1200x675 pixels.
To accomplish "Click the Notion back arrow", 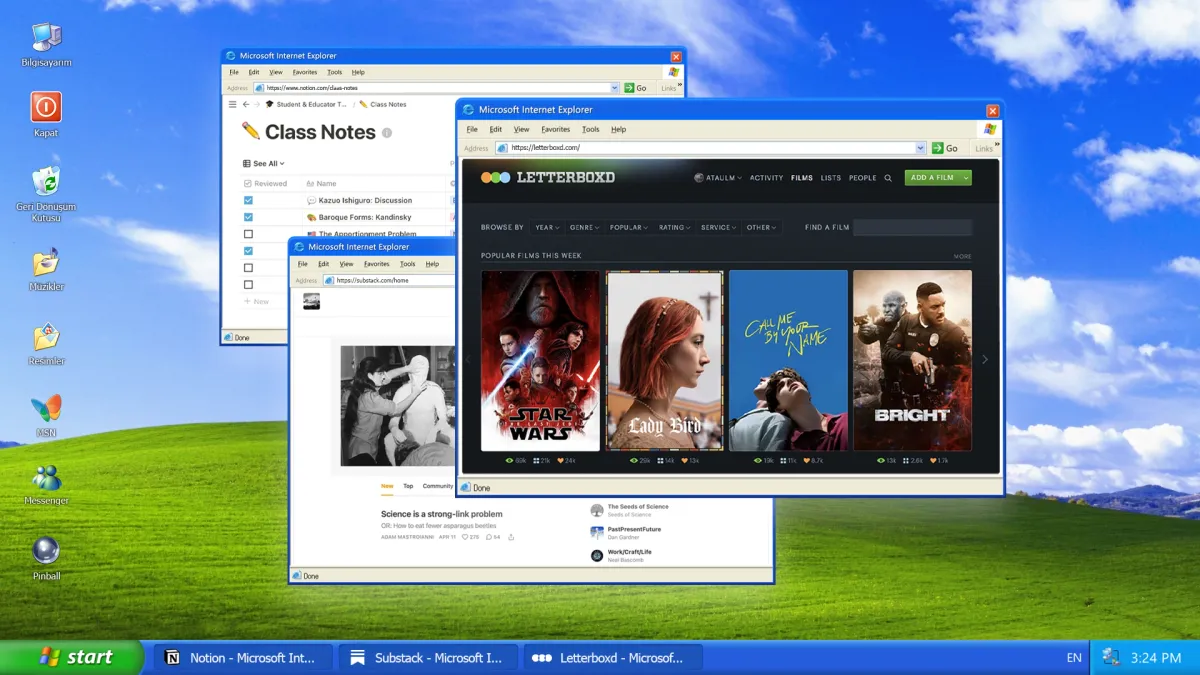I will 245,104.
